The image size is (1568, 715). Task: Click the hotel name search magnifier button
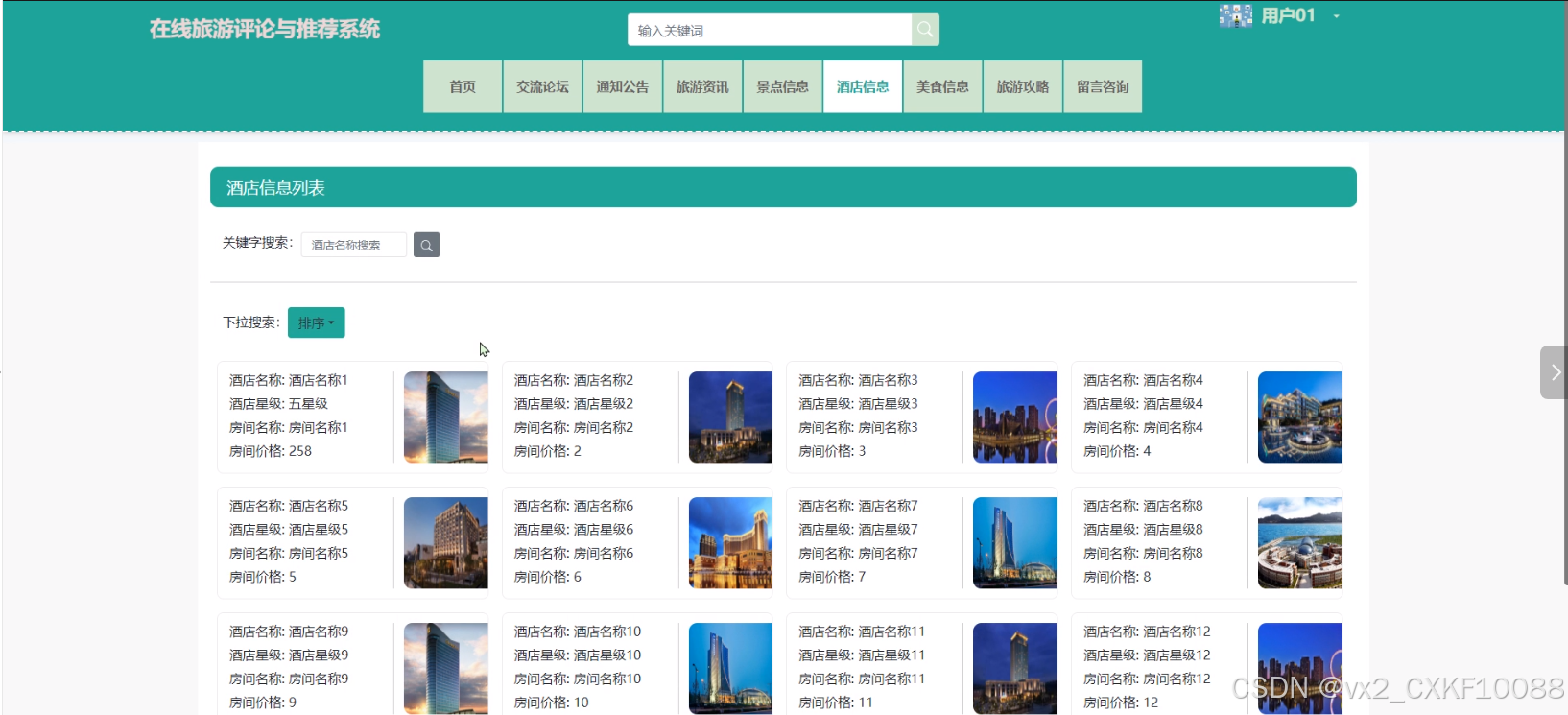click(426, 245)
